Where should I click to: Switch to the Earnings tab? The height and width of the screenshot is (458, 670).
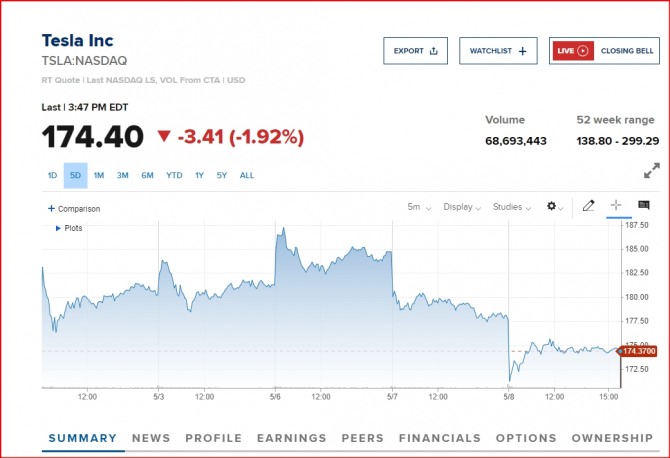coord(291,438)
